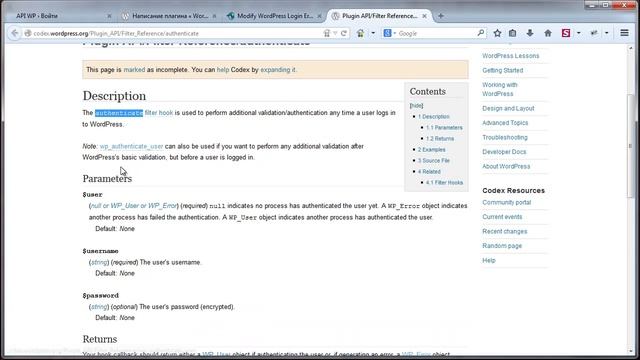Click the highlighted 'authenticate' link
Screen dimensions: 640x360
119,113
